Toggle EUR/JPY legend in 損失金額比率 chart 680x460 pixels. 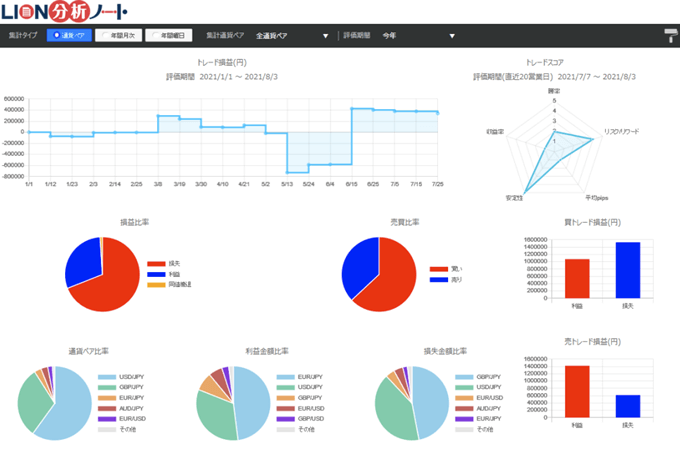pos(478,419)
